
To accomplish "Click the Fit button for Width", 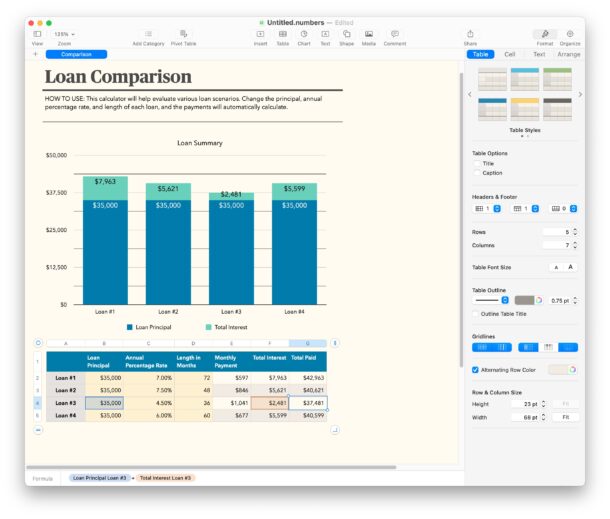I will [566, 417].
